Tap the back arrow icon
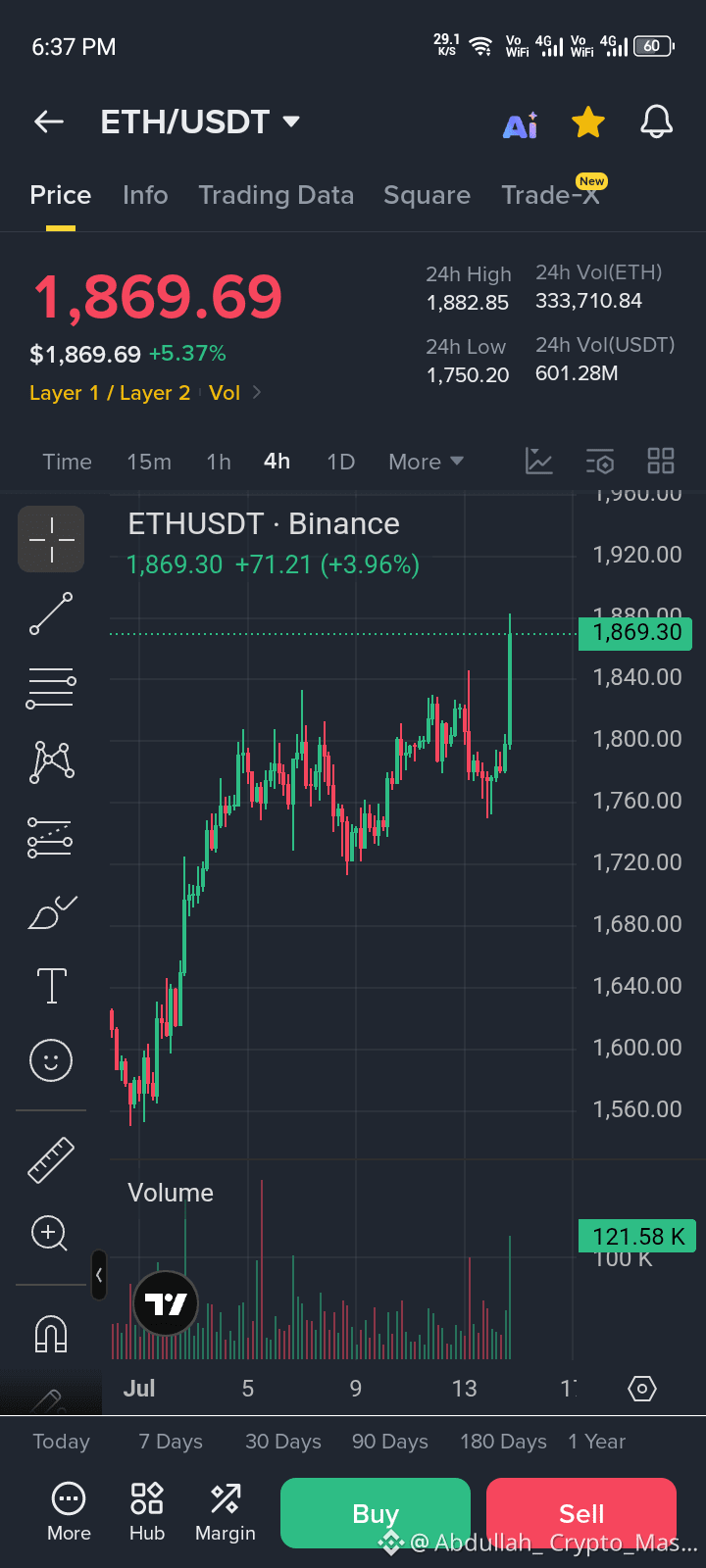The height and width of the screenshot is (1568, 706). [x=49, y=122]
